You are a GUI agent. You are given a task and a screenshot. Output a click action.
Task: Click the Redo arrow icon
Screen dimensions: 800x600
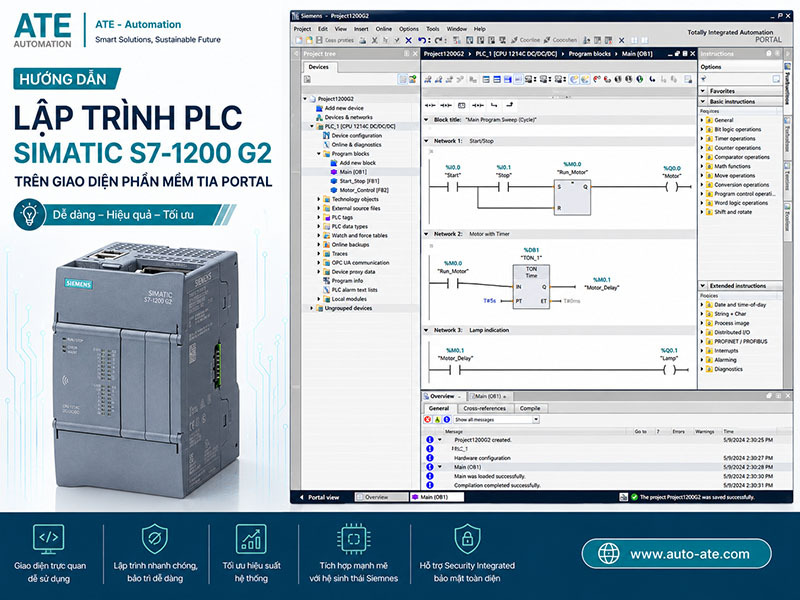(x=439, y=40)
